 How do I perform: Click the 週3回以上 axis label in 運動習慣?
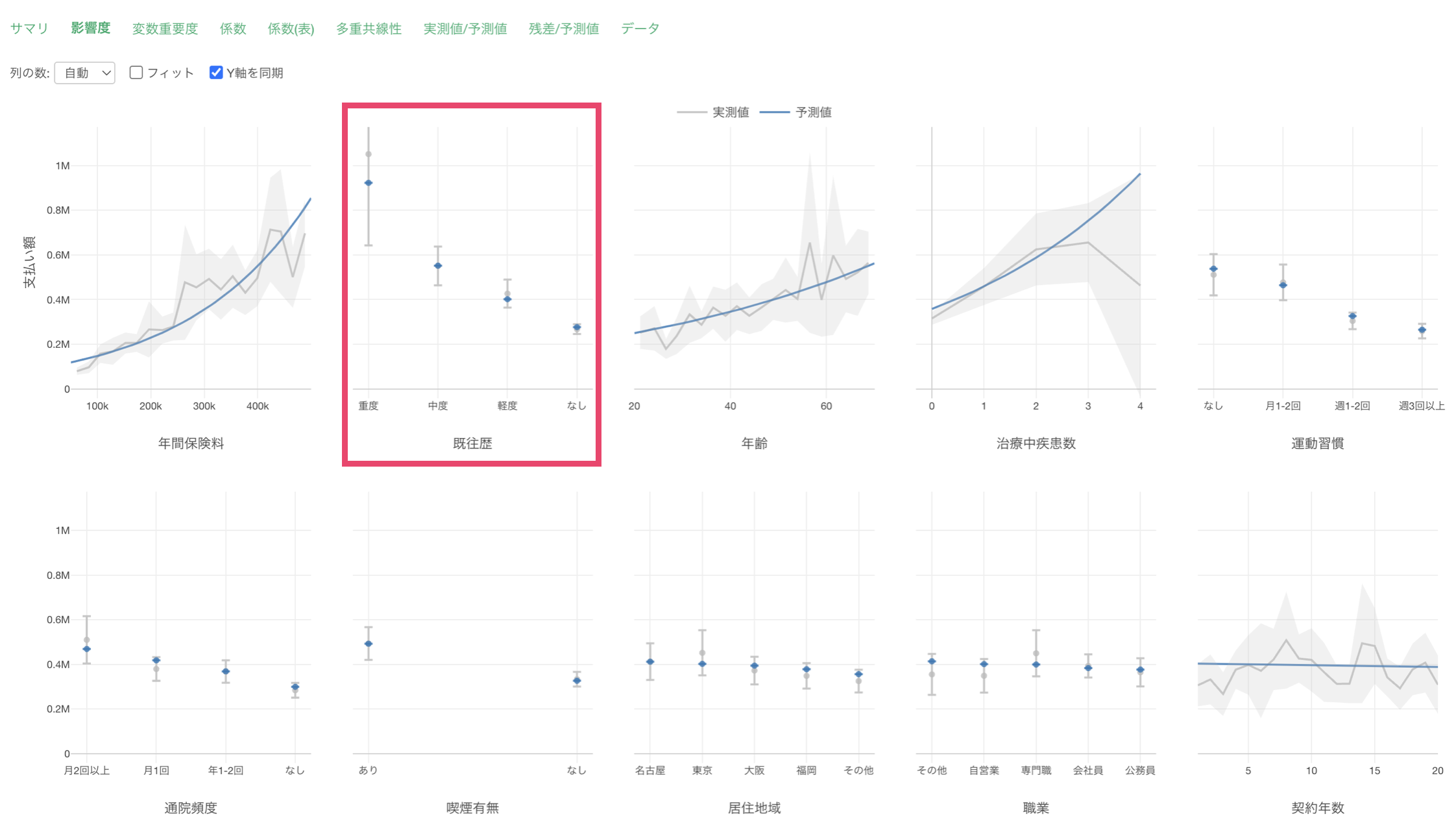coord(1422,406)
